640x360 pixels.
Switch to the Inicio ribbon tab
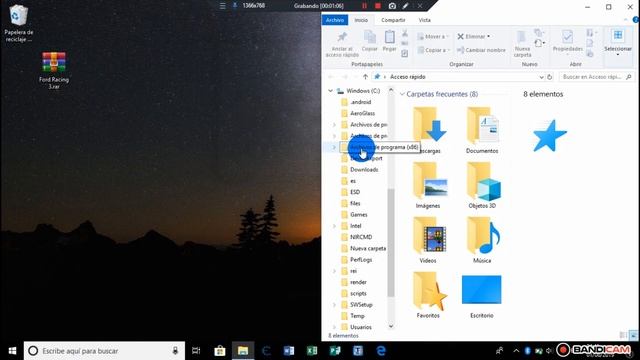(x=361, y=20)
